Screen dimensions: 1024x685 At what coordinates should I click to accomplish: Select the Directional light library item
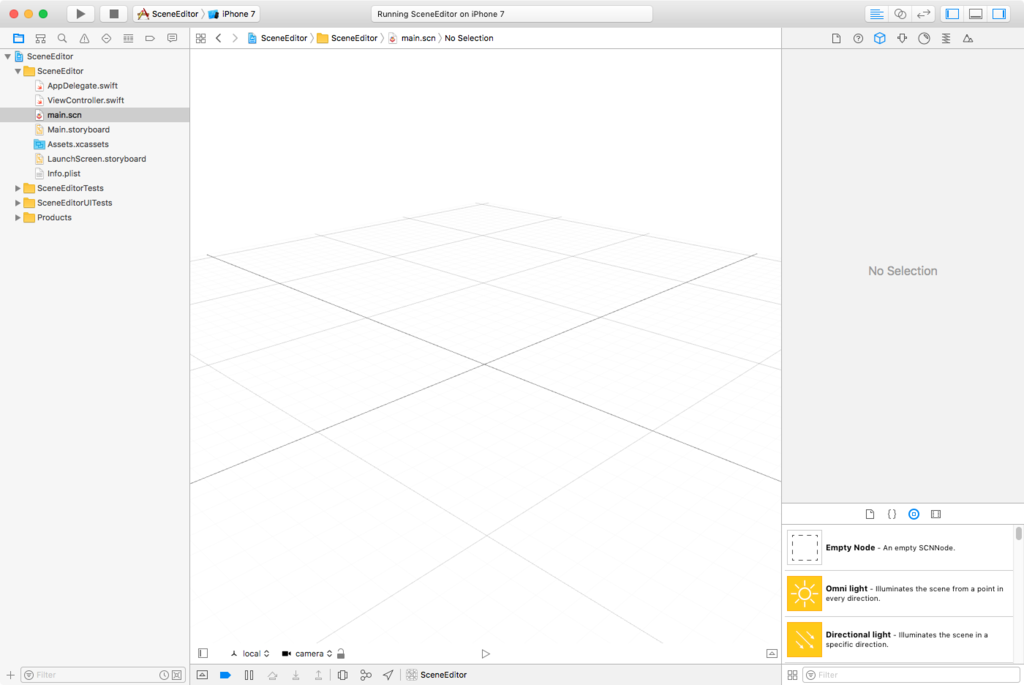tap(899, 639)
